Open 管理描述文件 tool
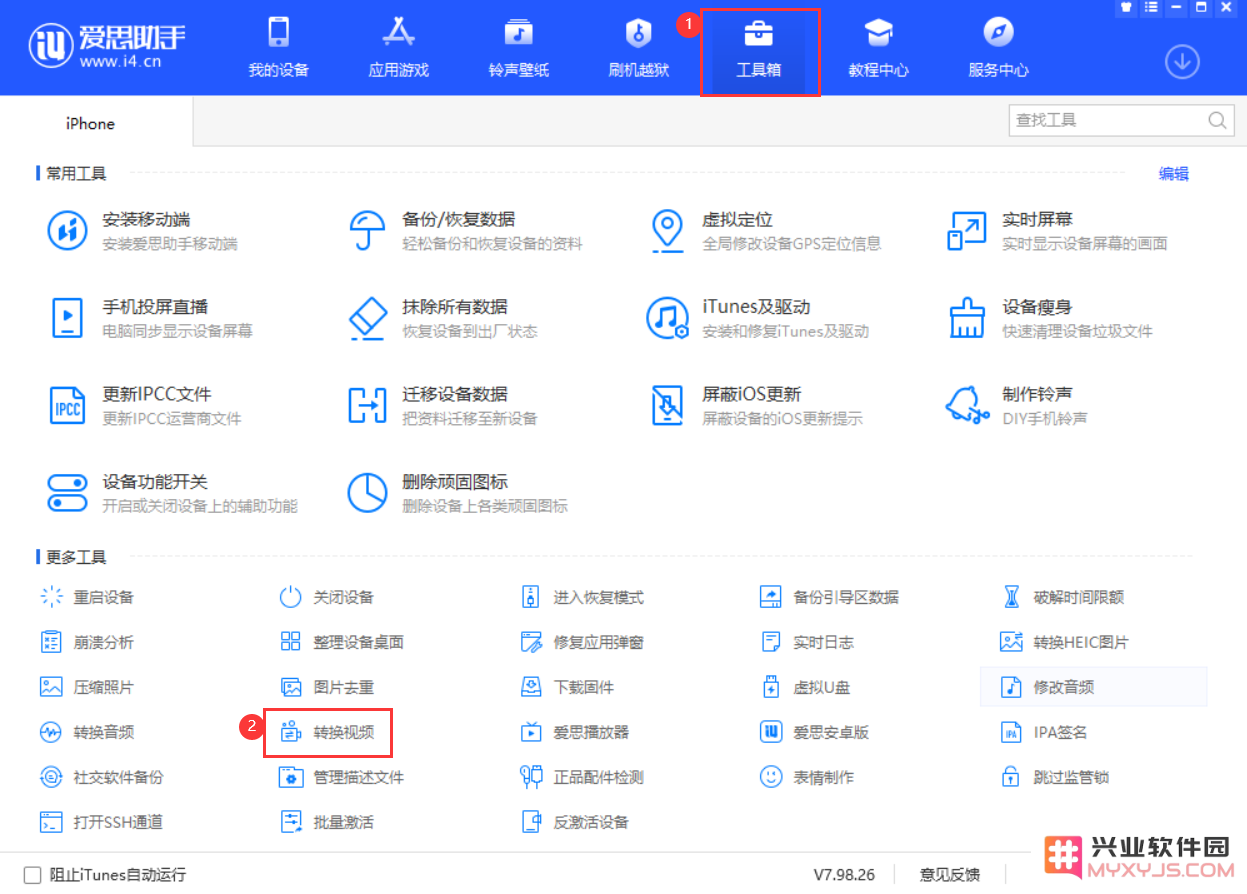1247x894 pixels. tap(342, 777)
